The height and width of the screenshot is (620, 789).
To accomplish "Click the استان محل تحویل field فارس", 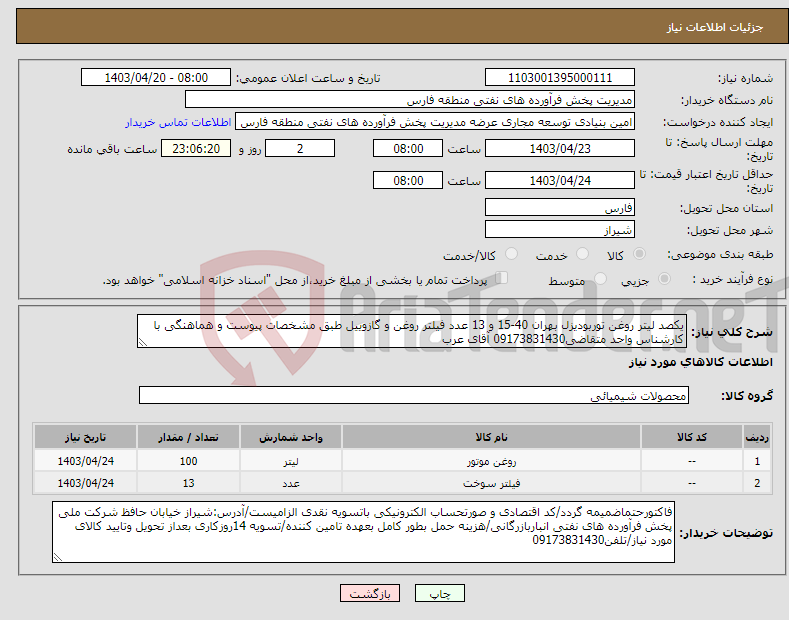I will [560, 207].
